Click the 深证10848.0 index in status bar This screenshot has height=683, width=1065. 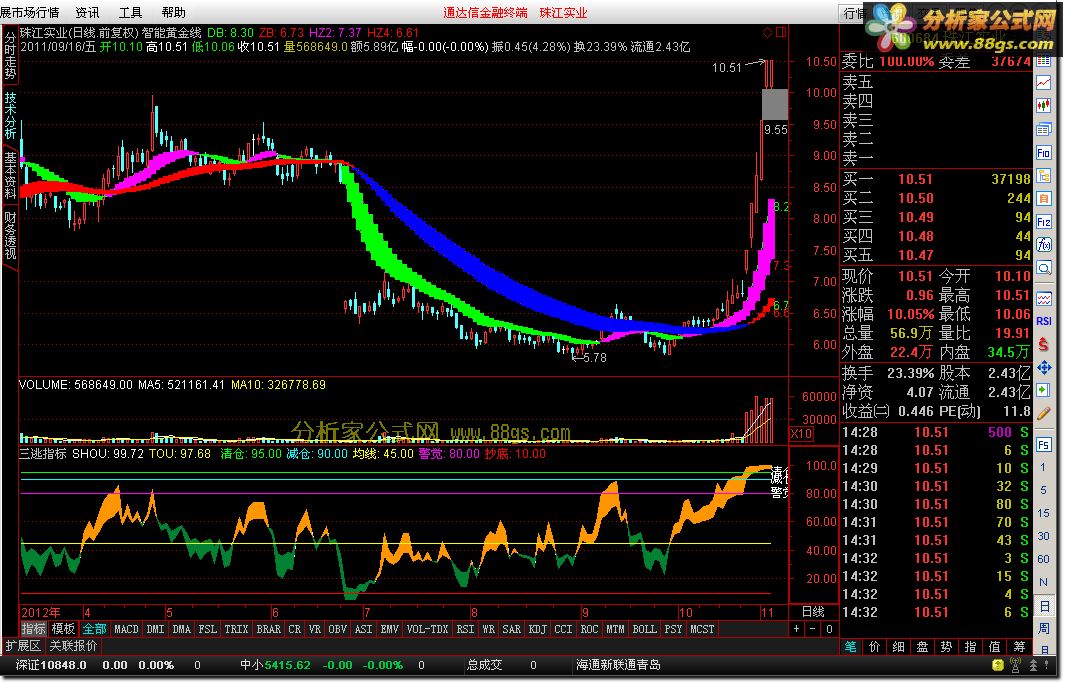click(51, 665)
